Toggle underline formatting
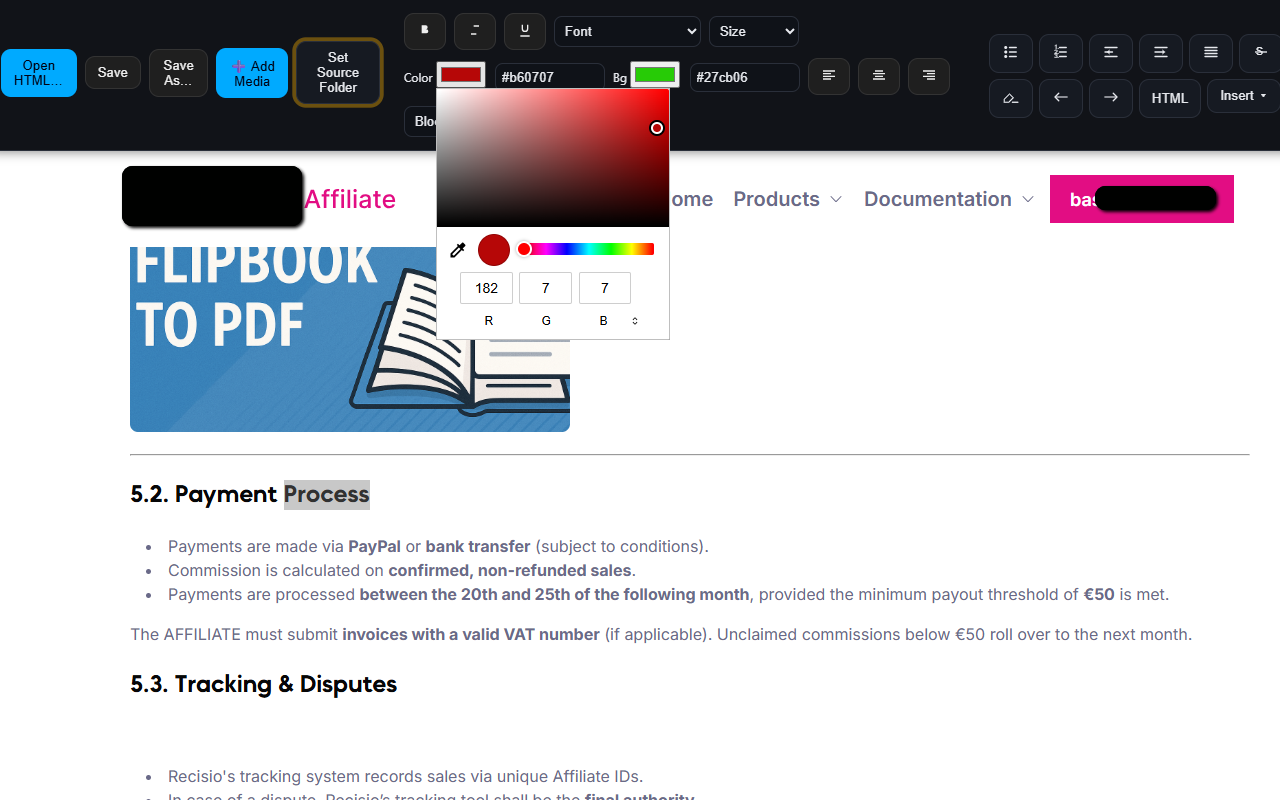This screenshot has width=1280, height=800. point(524,31)
